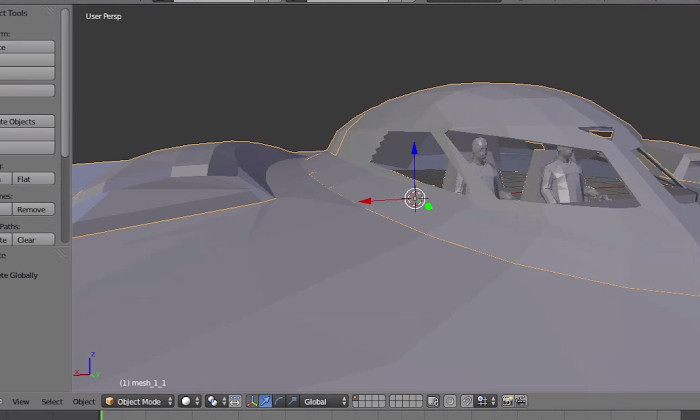Screen dimensions: 700x420
Task: Toggle manipulate center points icon
Action: 235,401
